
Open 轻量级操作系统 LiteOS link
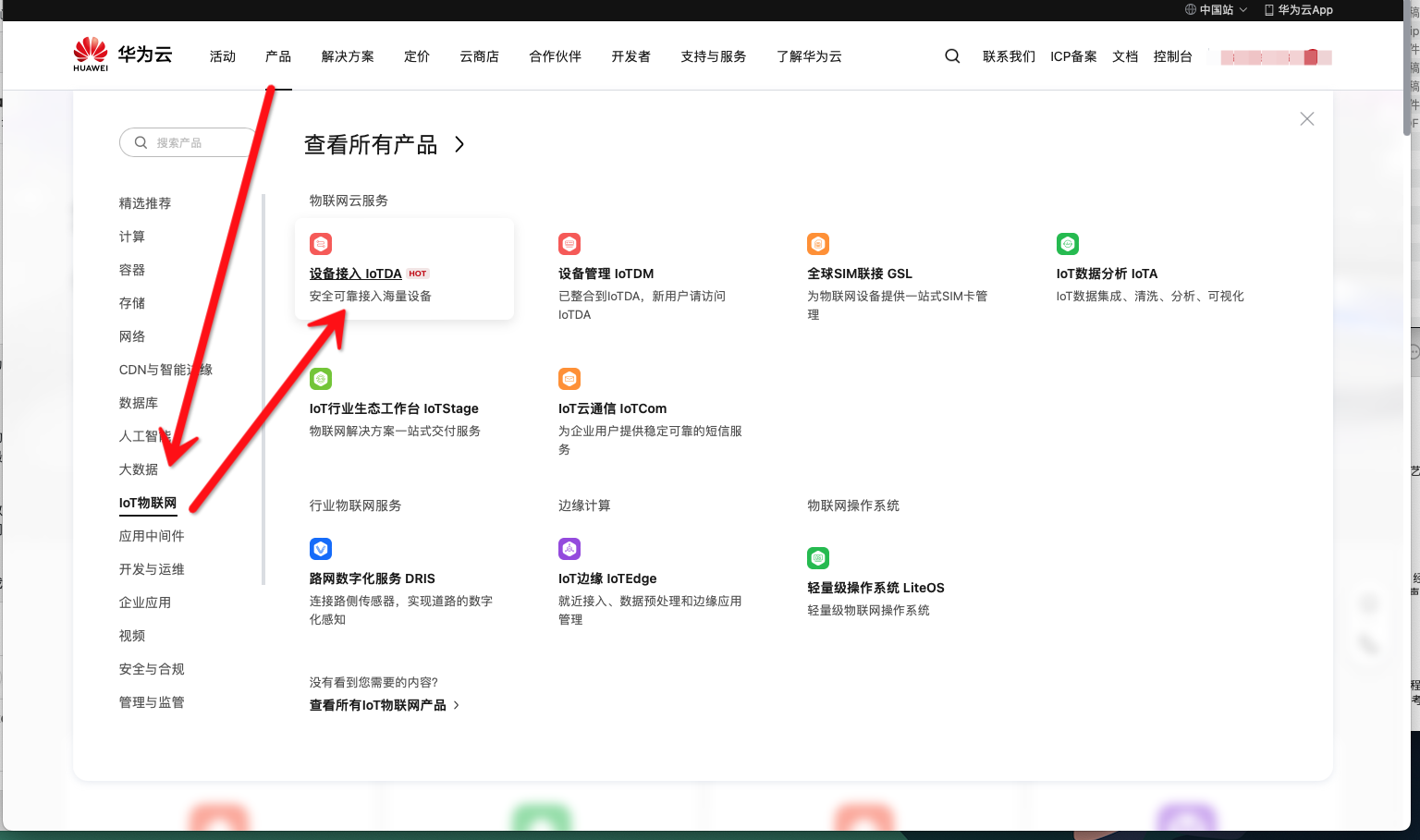(876, 588)
